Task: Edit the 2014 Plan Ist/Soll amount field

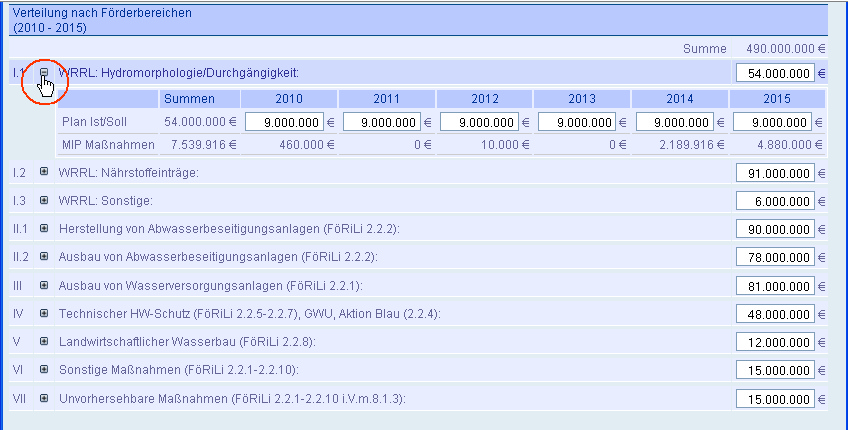Action: point(674,122)
